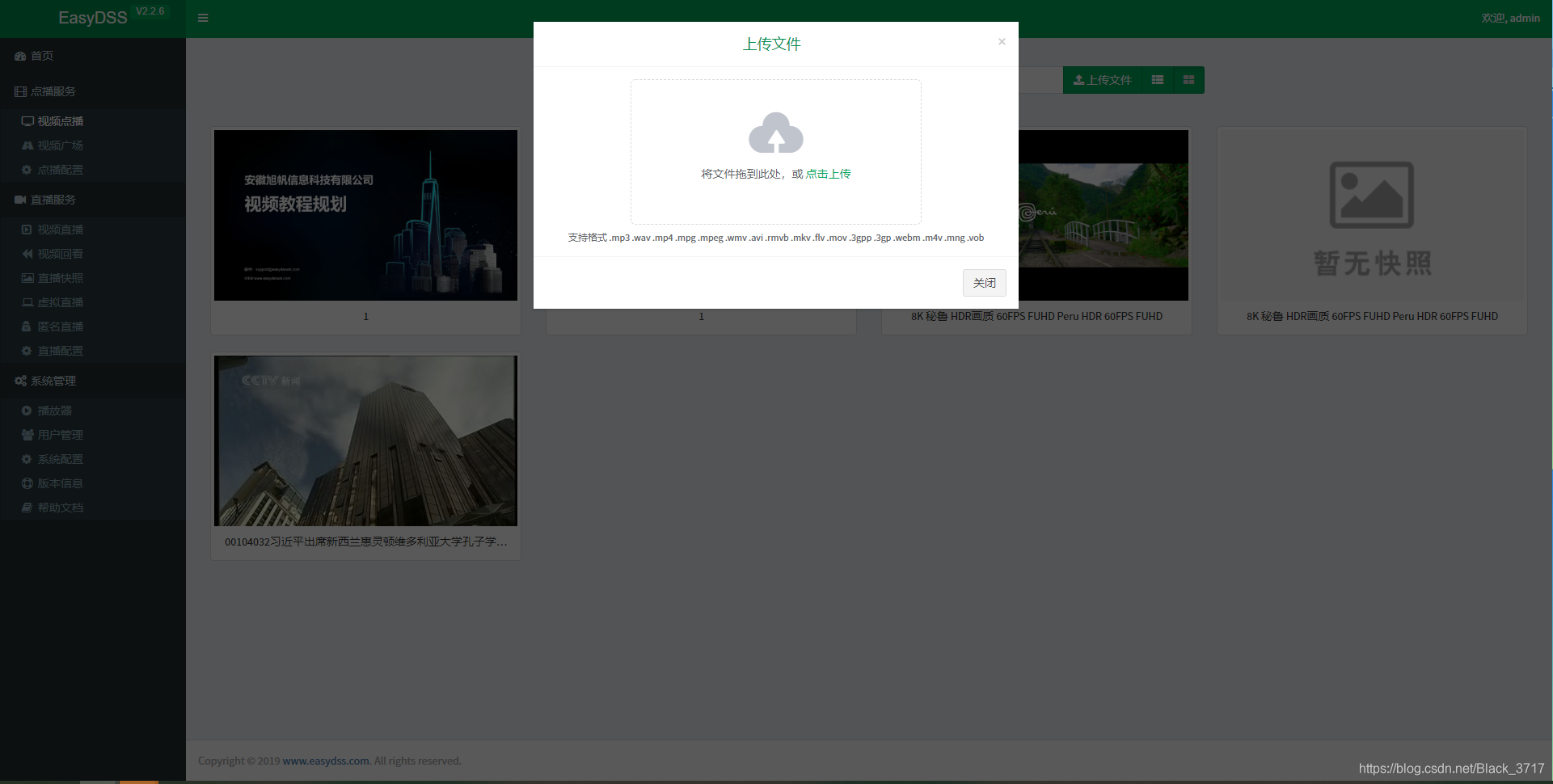
Task: Click file drop zone area in dialog
Action: (x=776, y=152)
